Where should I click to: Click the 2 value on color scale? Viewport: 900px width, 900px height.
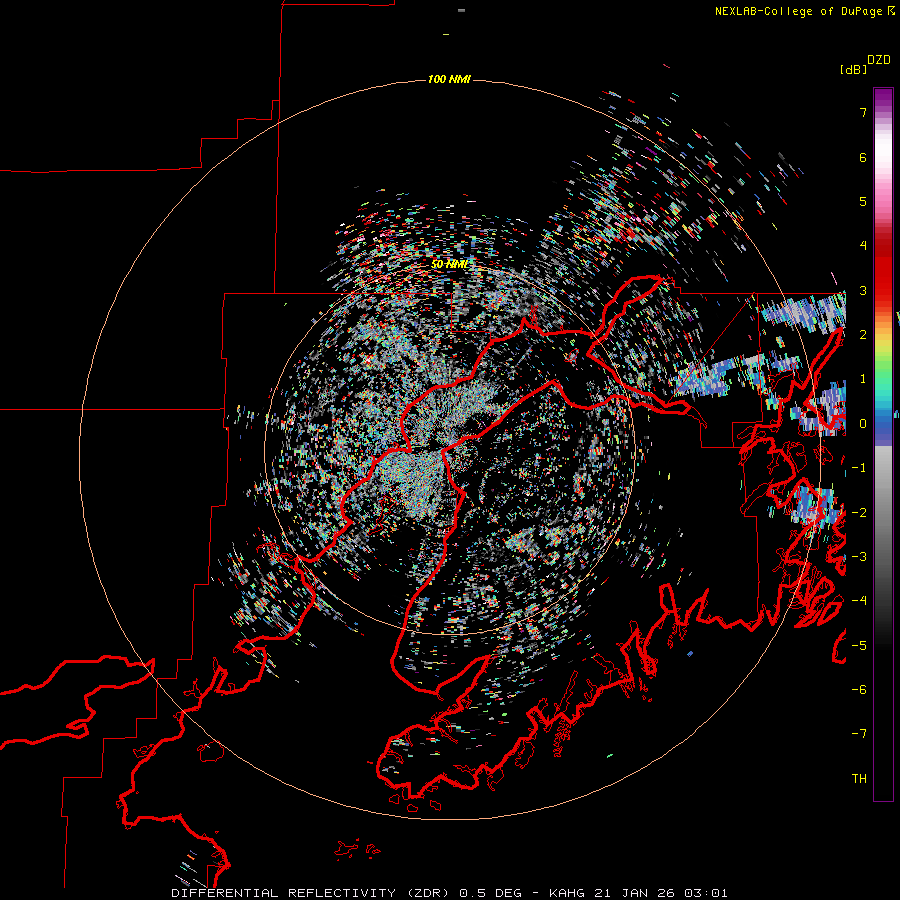(x=863, y=335)
